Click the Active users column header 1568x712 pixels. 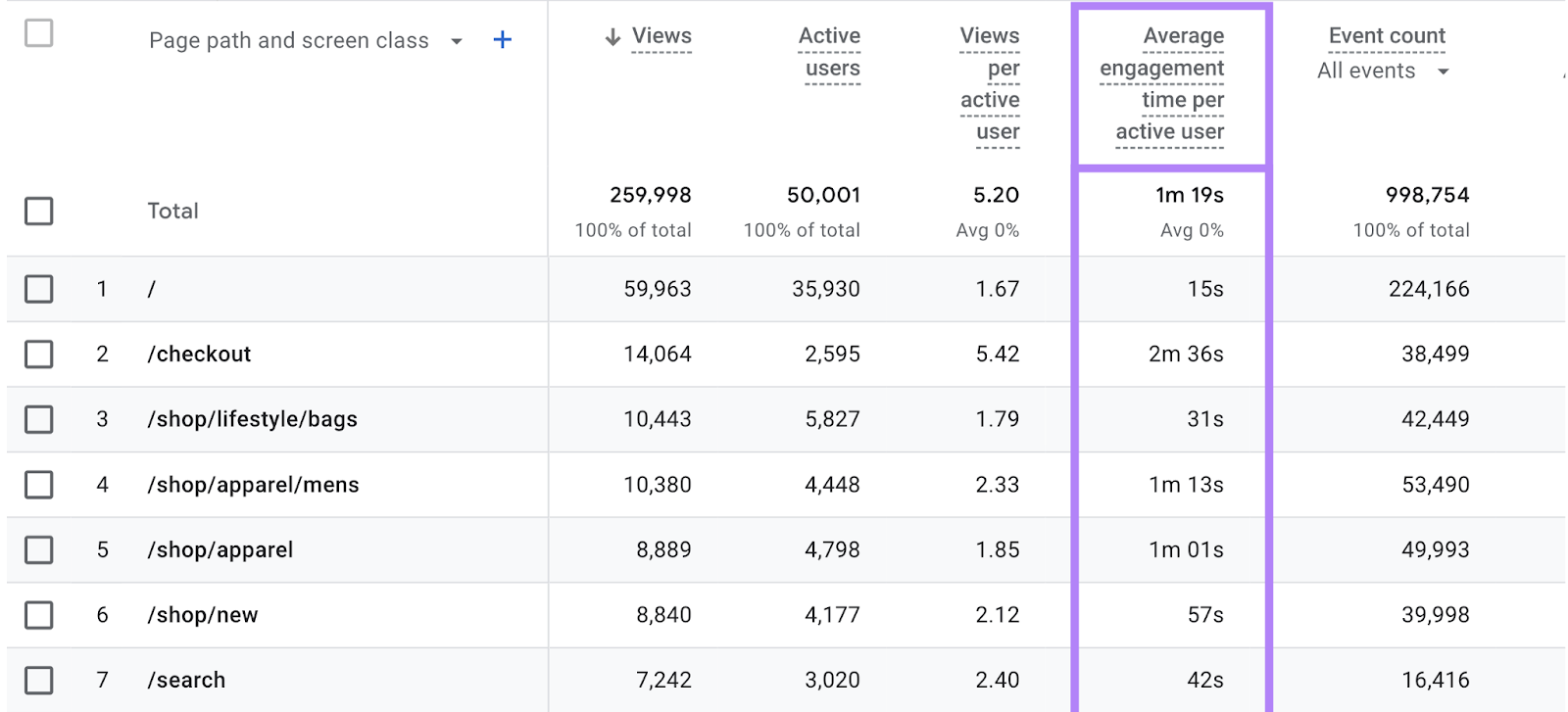pos(831,52)
